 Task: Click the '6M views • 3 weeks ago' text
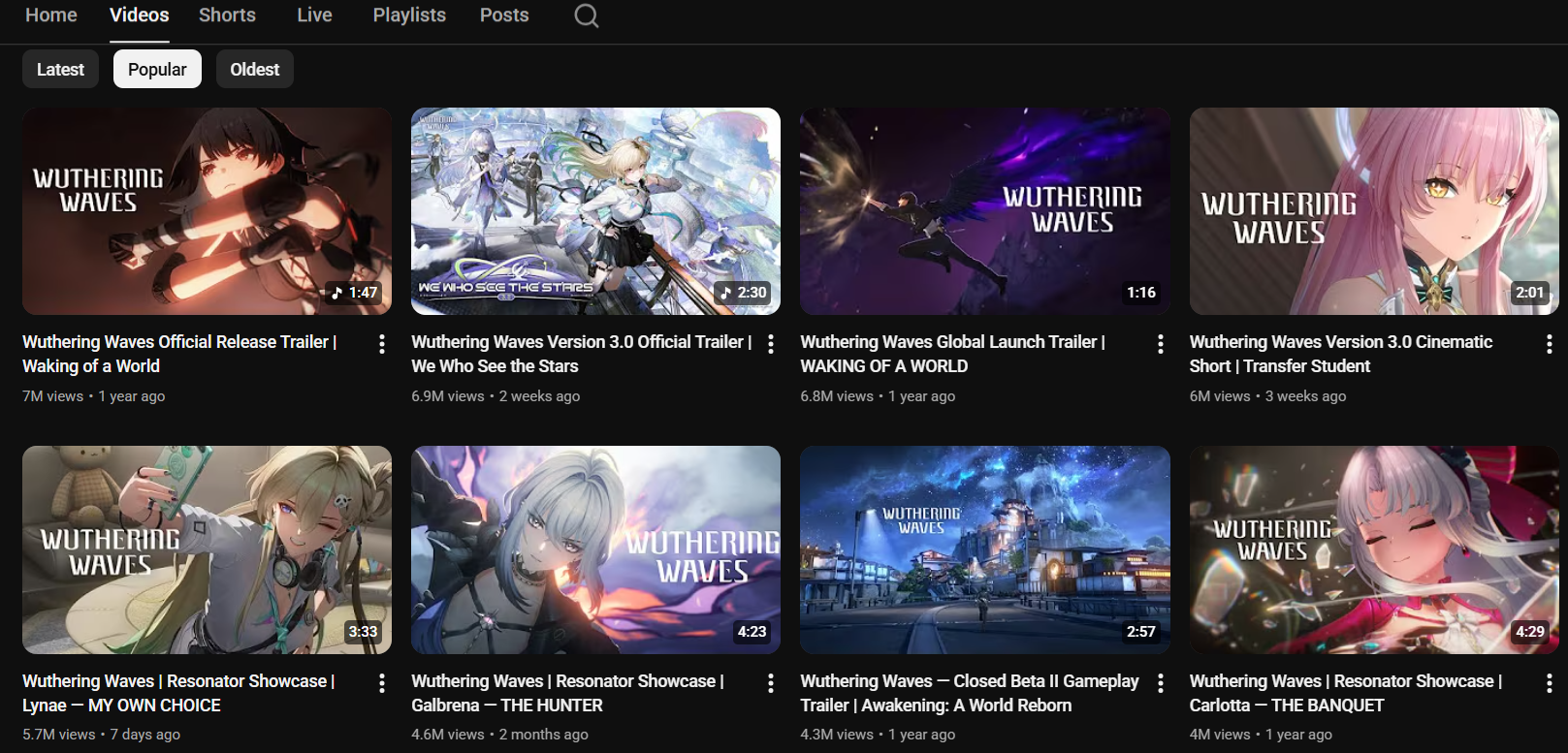[x=1267, y=396]
